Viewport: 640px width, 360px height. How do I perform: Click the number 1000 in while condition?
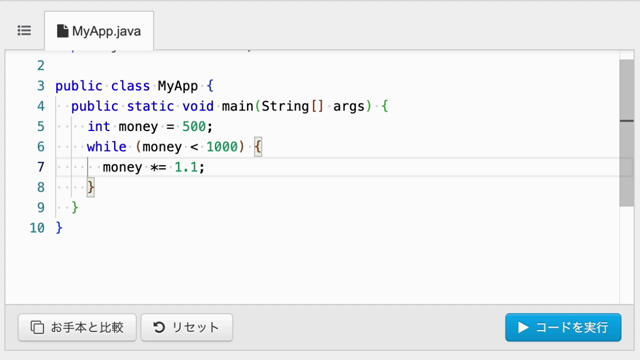[x=222, y=147]
